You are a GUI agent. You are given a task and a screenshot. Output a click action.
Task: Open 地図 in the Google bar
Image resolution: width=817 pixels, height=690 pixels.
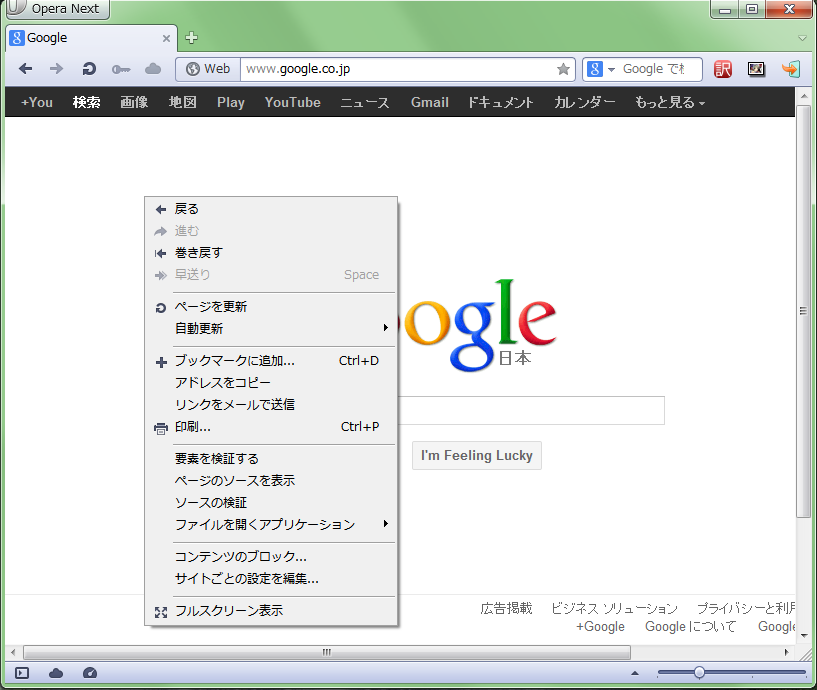point(182,102)
